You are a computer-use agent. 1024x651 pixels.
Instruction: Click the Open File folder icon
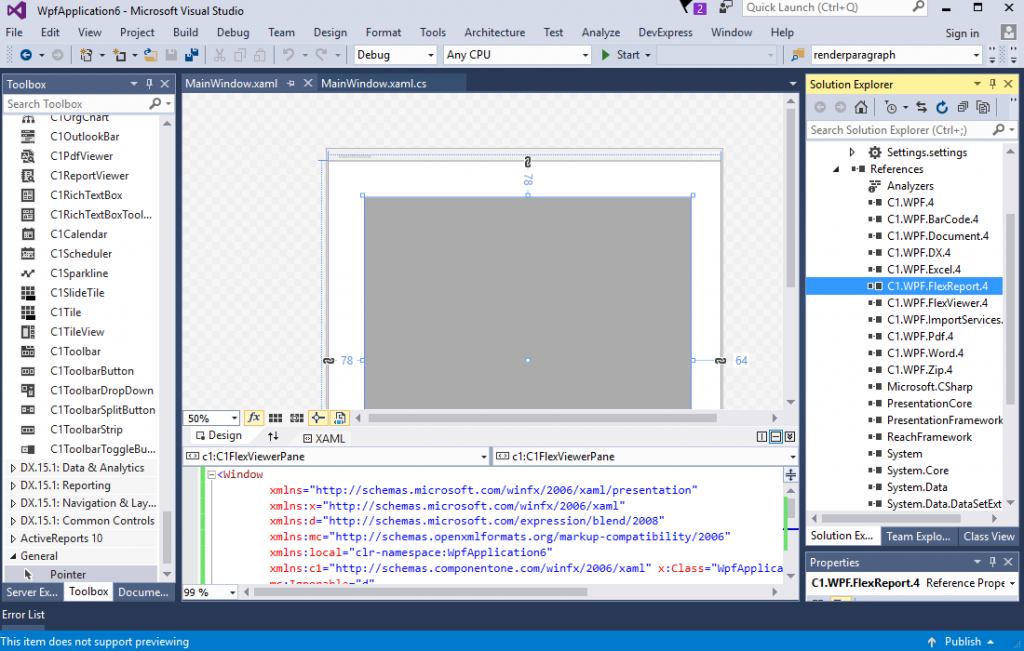click(x=150, y=55)
